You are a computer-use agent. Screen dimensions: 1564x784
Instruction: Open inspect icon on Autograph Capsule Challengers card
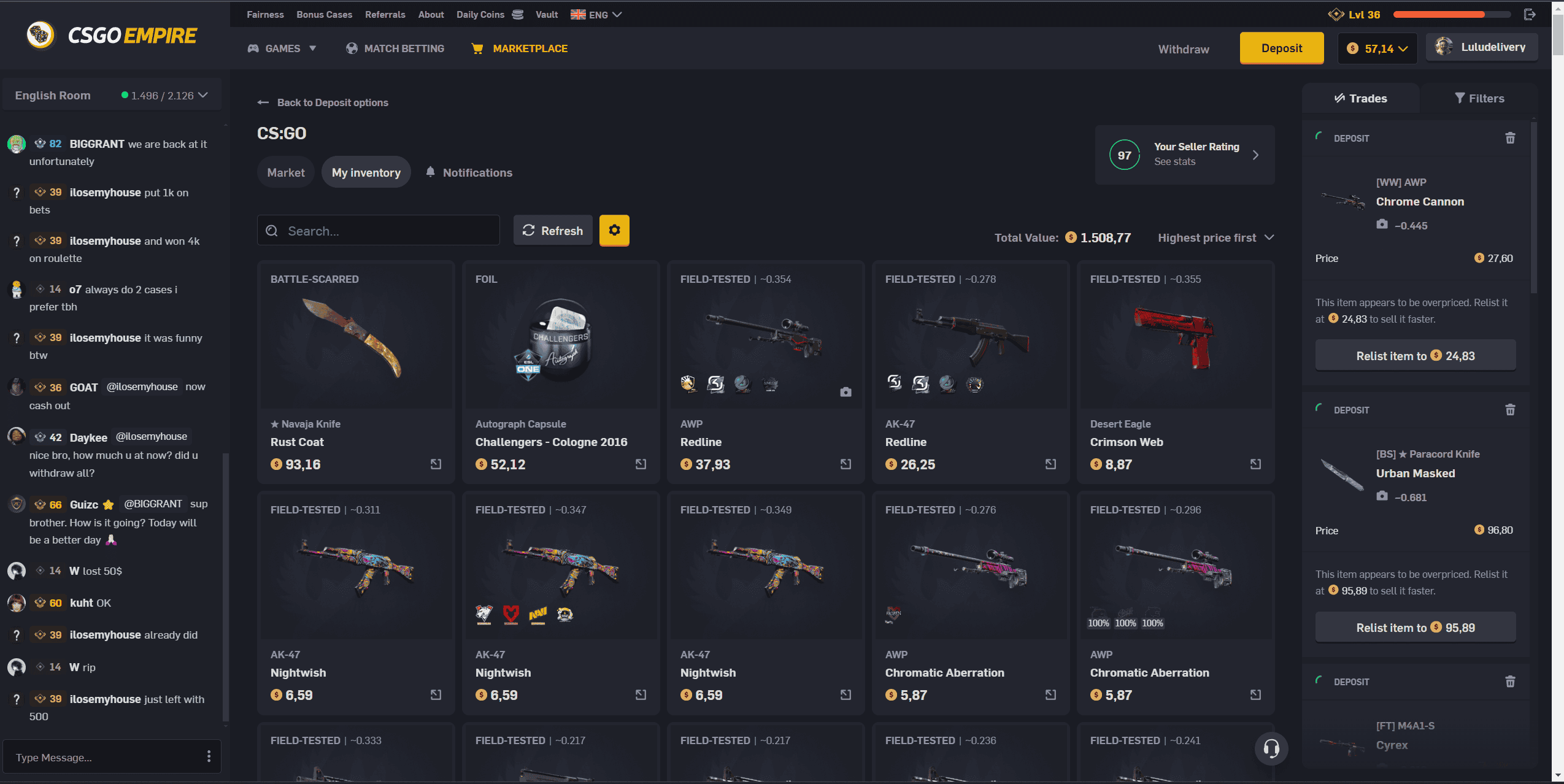pos(641,464)
